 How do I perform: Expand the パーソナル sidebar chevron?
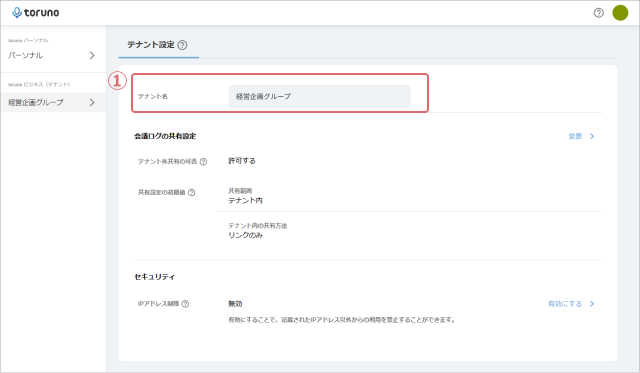coord(92,55)
